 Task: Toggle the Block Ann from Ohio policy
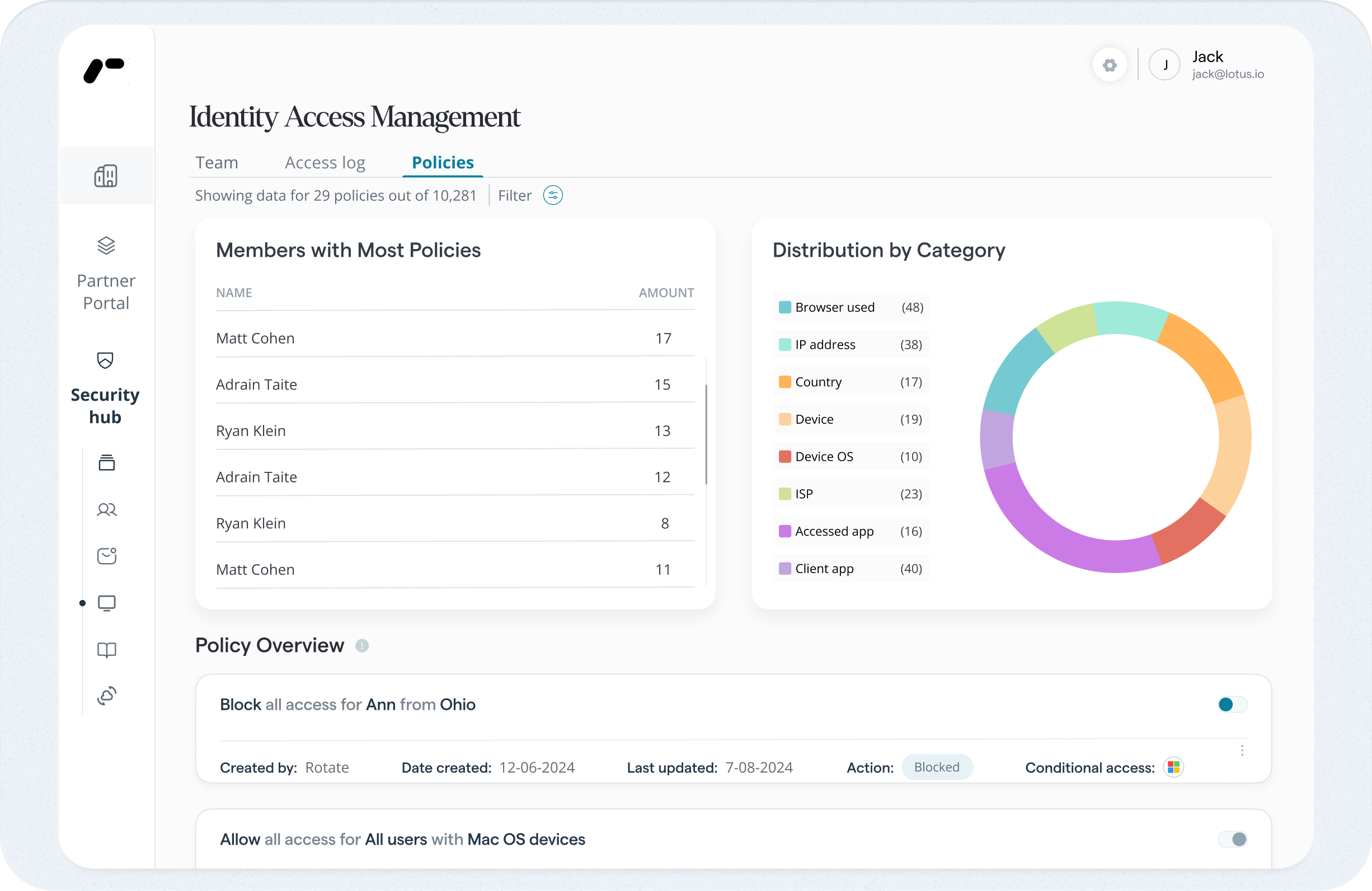pyautogui.click(x=1232, y=704)
